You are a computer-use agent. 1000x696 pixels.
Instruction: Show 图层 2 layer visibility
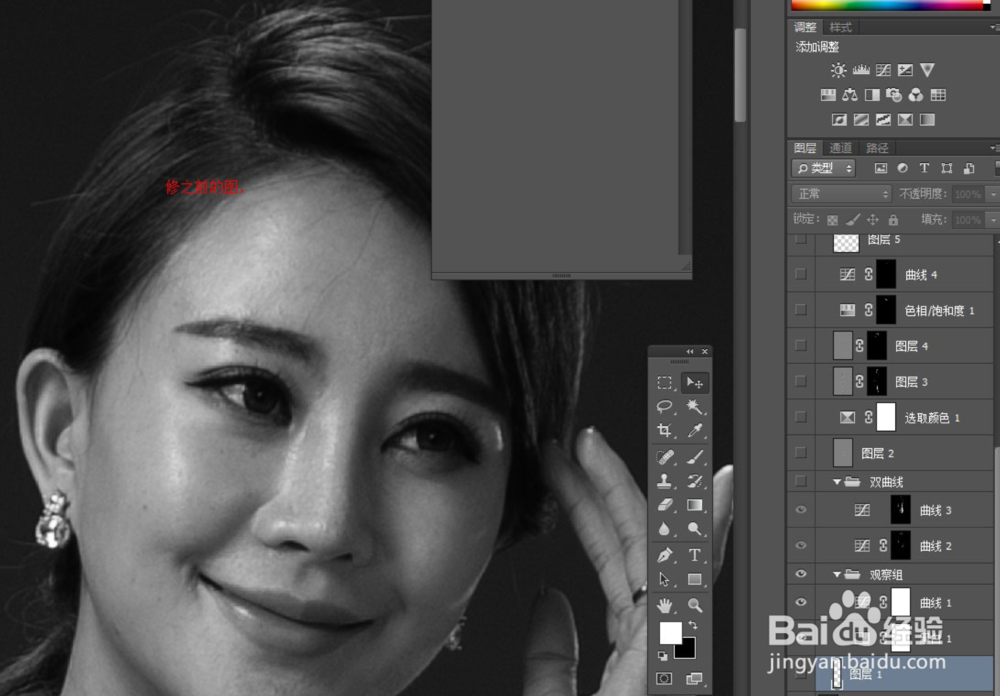pos(801,453)
